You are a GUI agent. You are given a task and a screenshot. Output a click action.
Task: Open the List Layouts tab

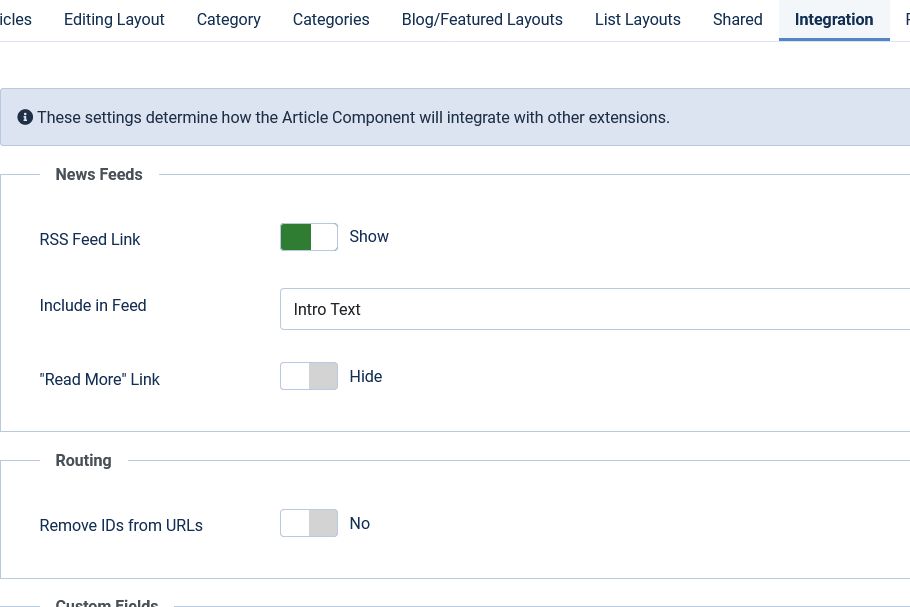click(637, 19)
